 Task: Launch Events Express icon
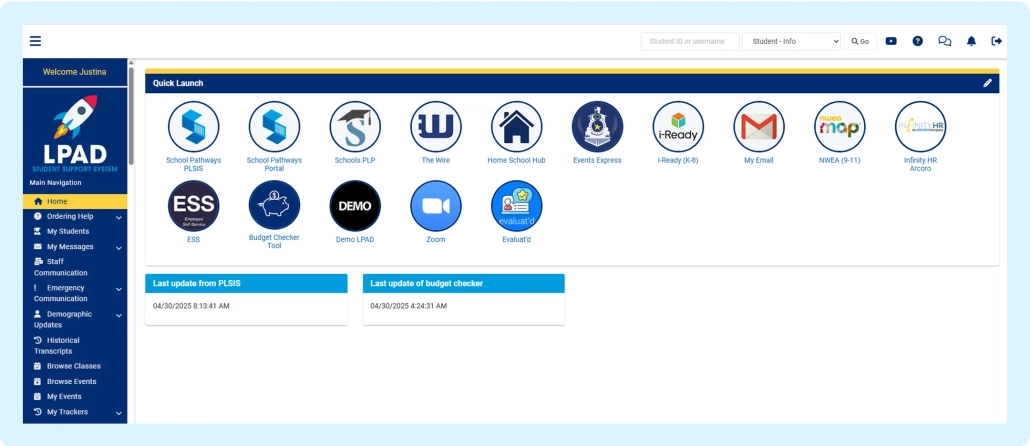598,127
